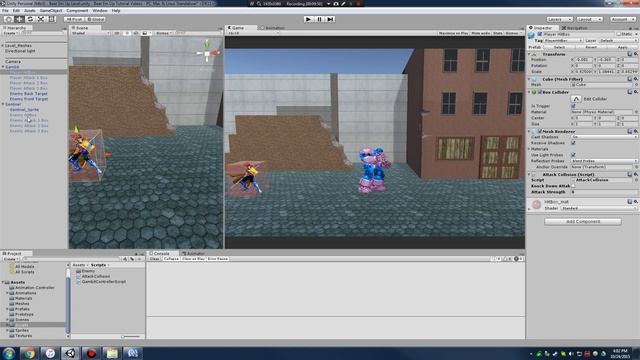The height and width of the screenshot is (360, 640).
Task: Select the Move tool in the toolbar
Action: pyautogui.click(x=19, y=19)
